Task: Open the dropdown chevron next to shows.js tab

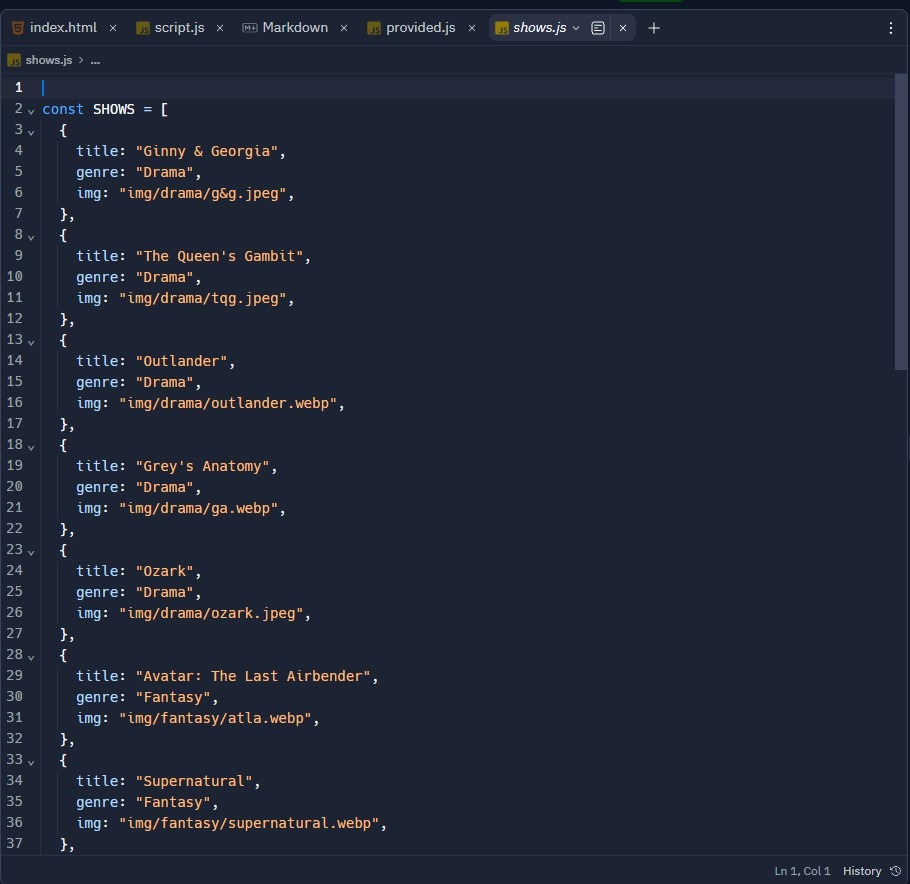Action: 575,28
